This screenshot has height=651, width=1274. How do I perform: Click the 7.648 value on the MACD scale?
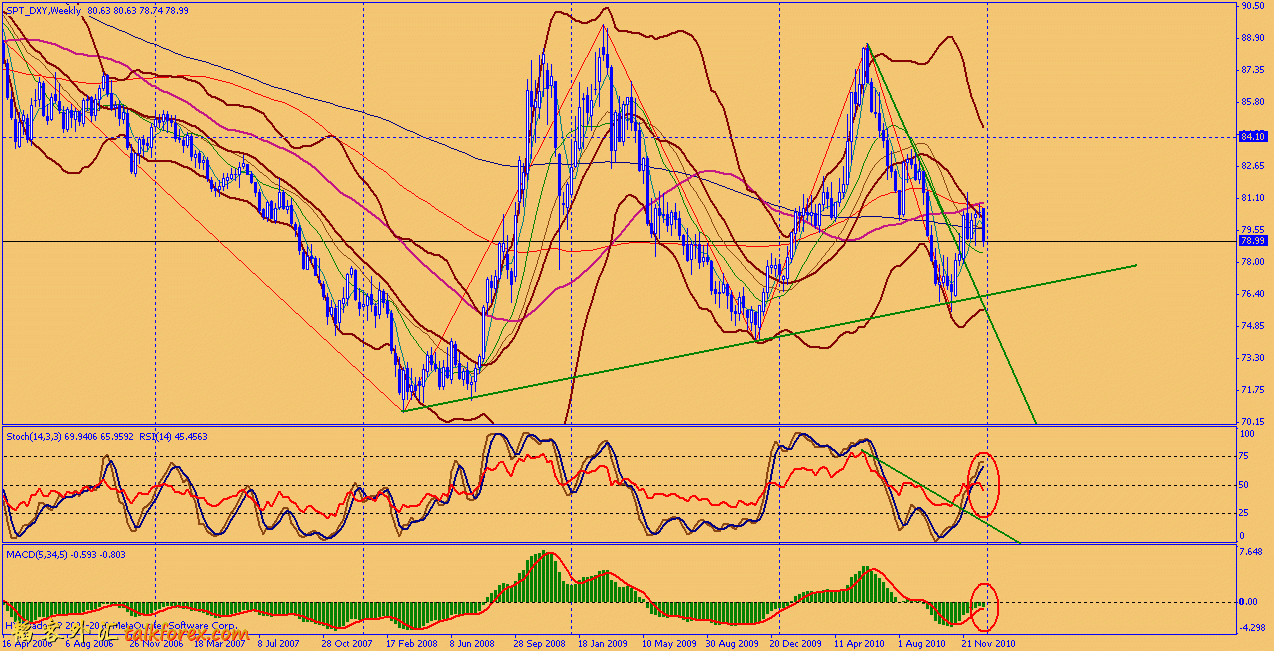(x=1249, y=553)
